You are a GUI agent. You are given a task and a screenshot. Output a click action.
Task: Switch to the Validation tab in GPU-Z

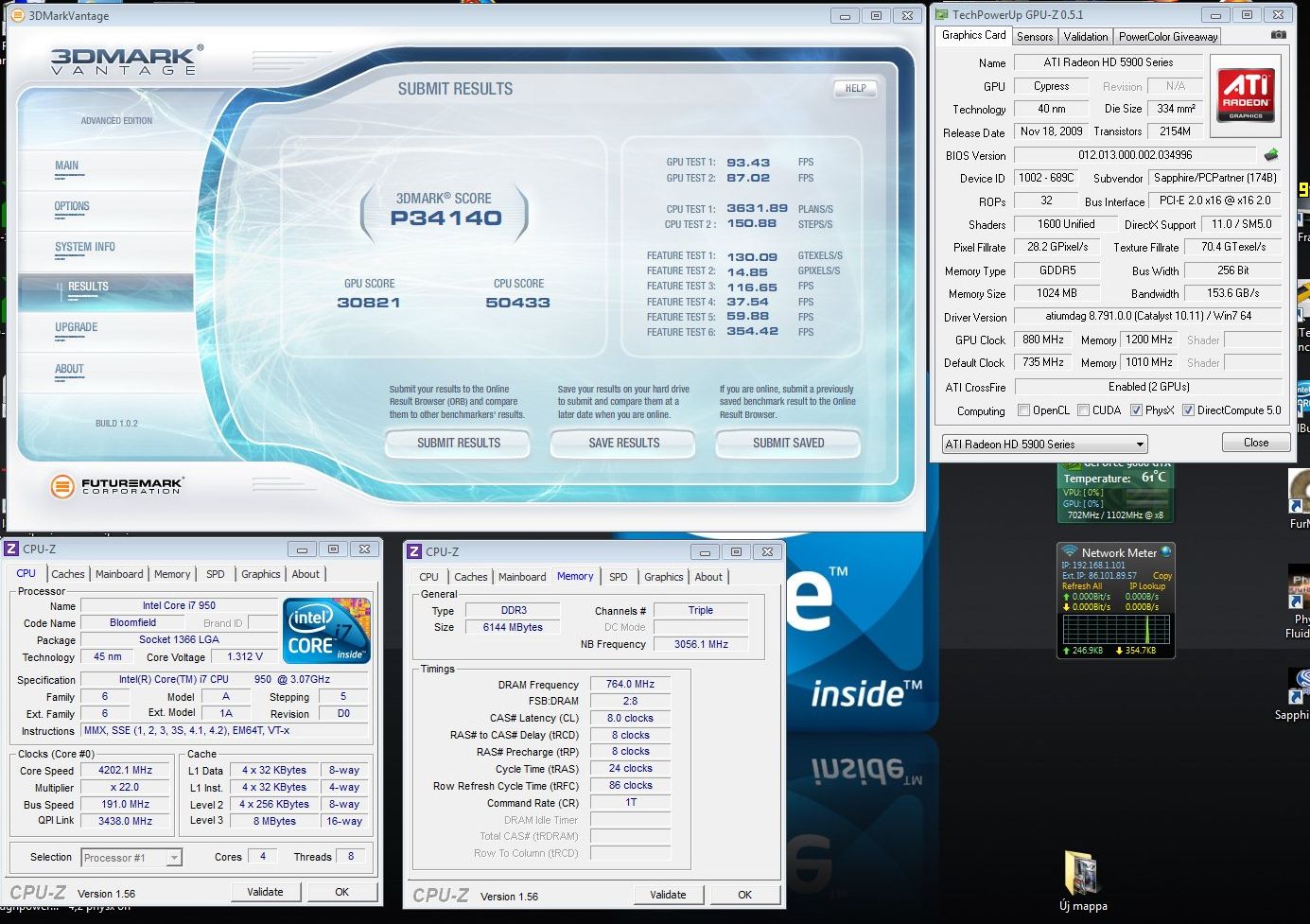click(x=1086, y=37)
